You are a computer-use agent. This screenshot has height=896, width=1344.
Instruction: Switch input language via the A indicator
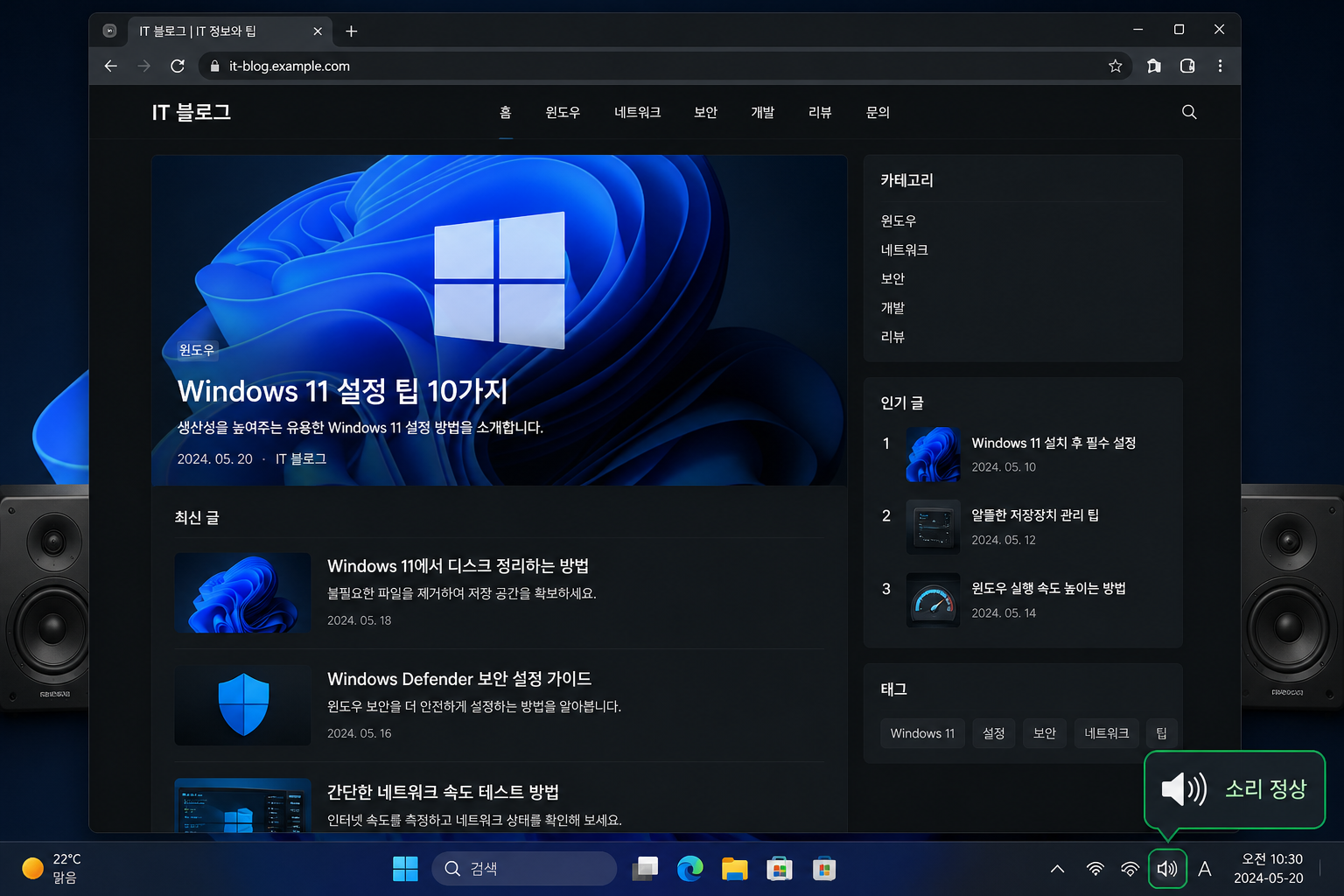point(1205,869)
